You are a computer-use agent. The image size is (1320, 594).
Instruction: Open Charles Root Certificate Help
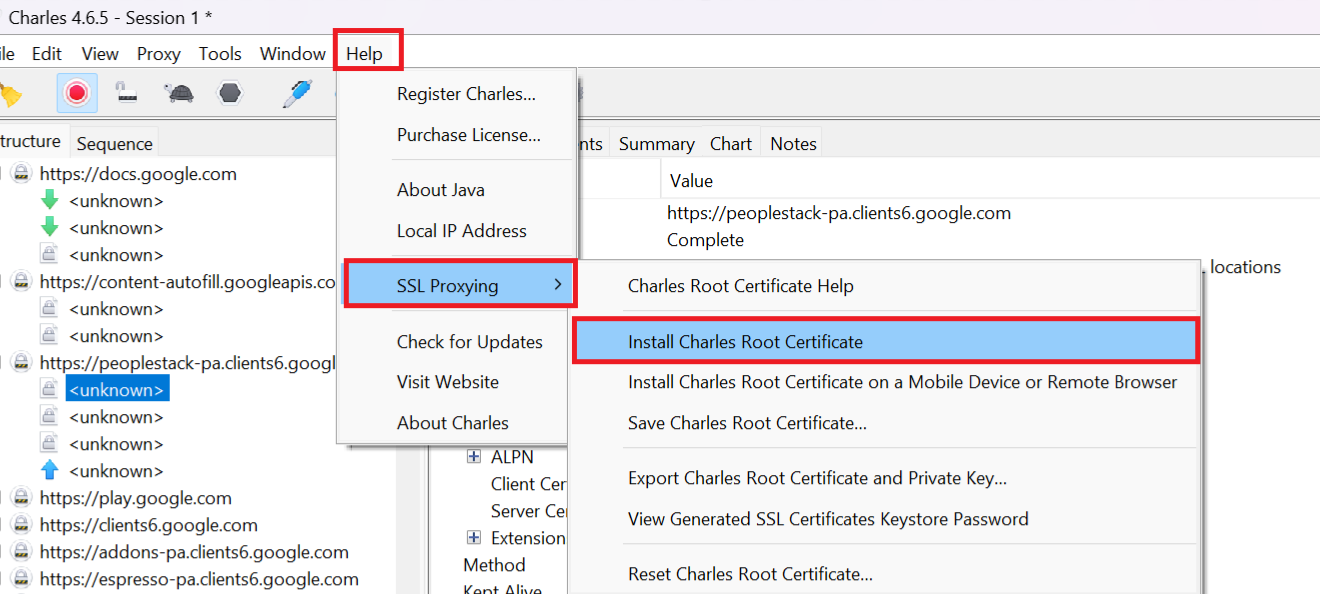[741, 286]
